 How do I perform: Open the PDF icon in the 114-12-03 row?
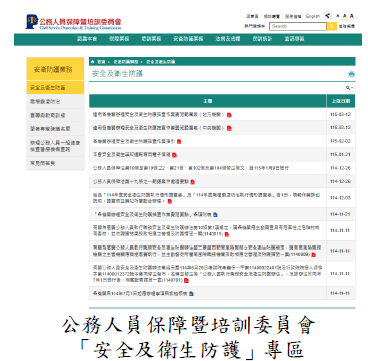coord(170,201)
